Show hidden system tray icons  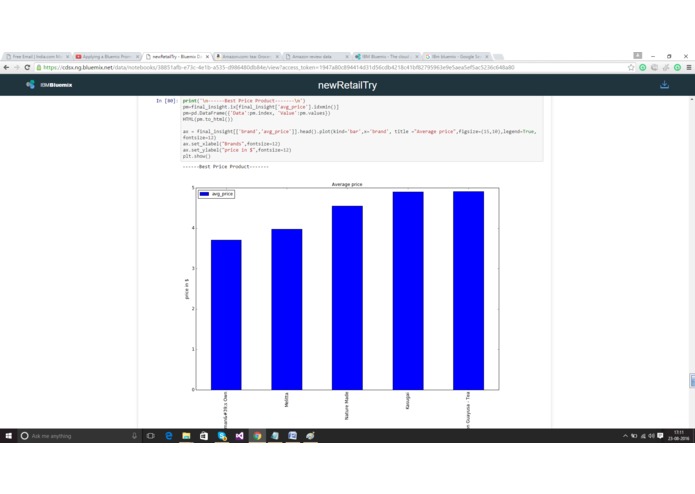(x=625, y=436)
